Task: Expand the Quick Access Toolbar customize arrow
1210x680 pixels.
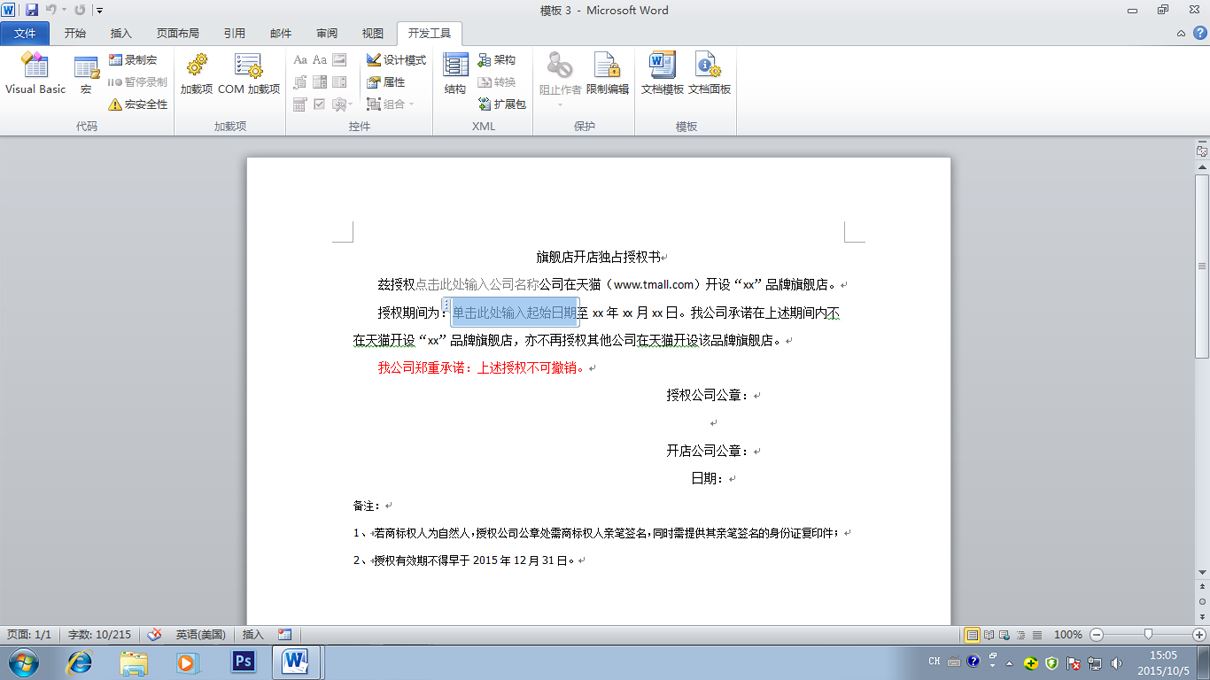Action: (x=99, y=10)
